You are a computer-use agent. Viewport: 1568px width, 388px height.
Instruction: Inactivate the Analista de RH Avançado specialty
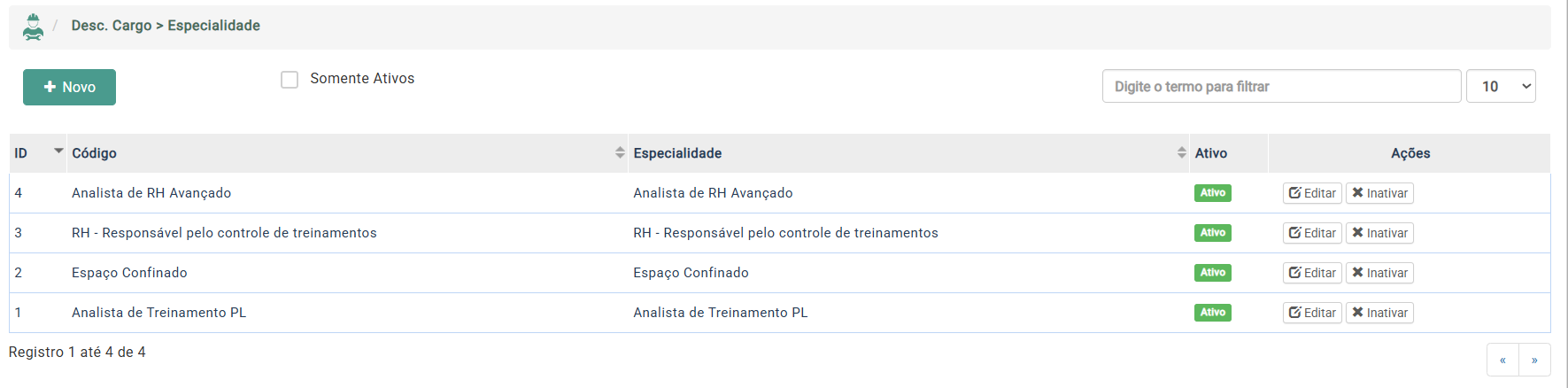pyautogui.click(x=1379, y=193)
